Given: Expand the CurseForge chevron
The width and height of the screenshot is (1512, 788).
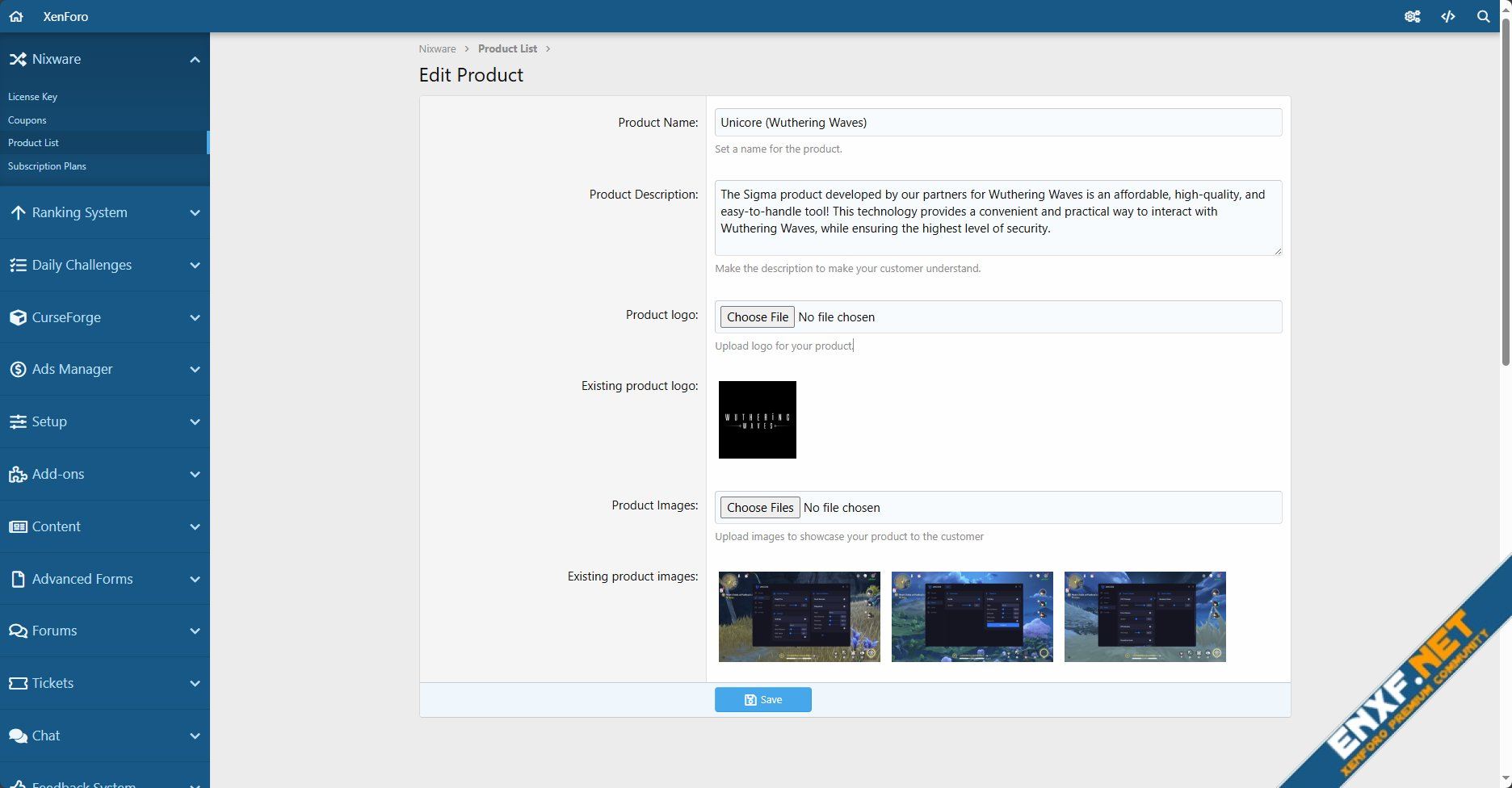Looking at the screenshot, I should [195, 317].
